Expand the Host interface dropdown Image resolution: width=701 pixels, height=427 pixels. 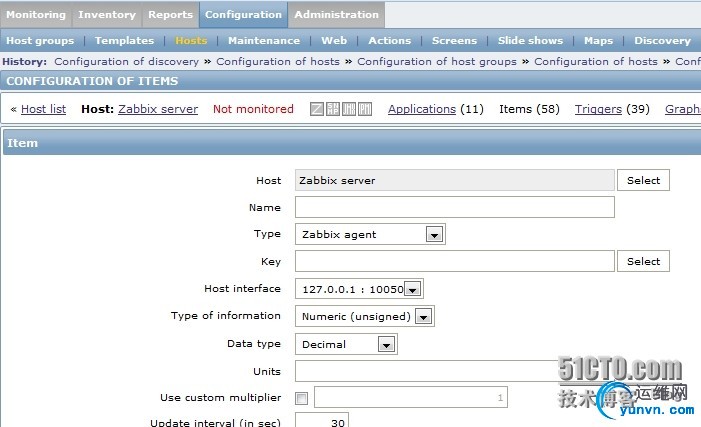point(359,289)
